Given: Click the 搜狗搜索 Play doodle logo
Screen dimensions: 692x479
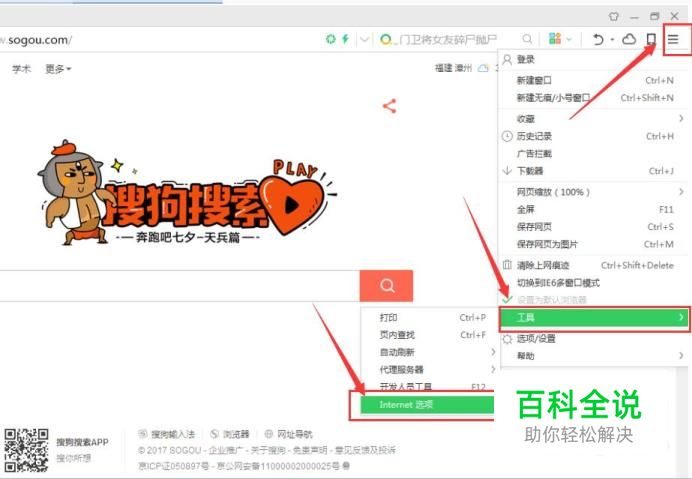Looking at the screenshot, I should pos(188,194).
